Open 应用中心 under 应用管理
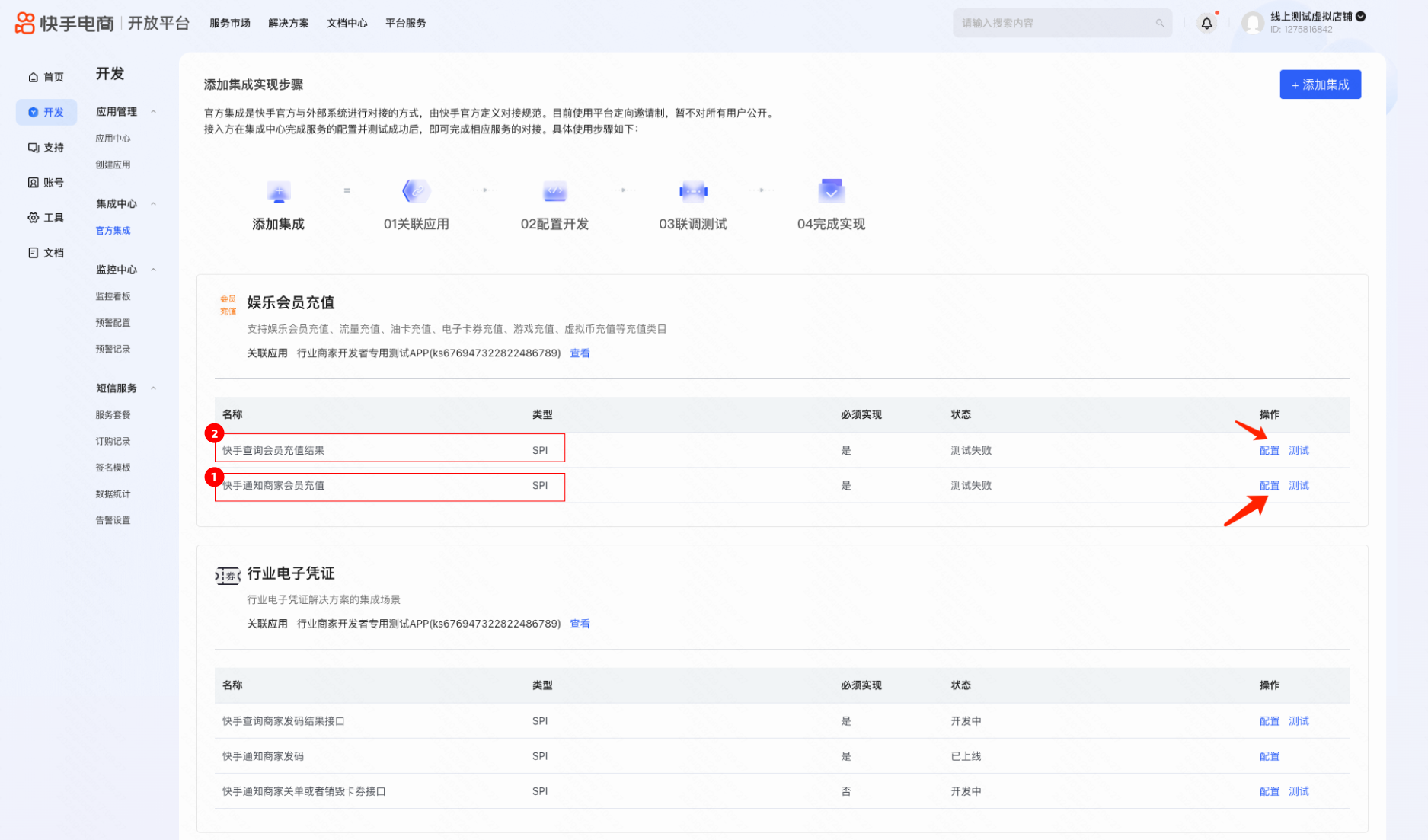The width and height of the screenshot is (1428, 840). [113, 139]
